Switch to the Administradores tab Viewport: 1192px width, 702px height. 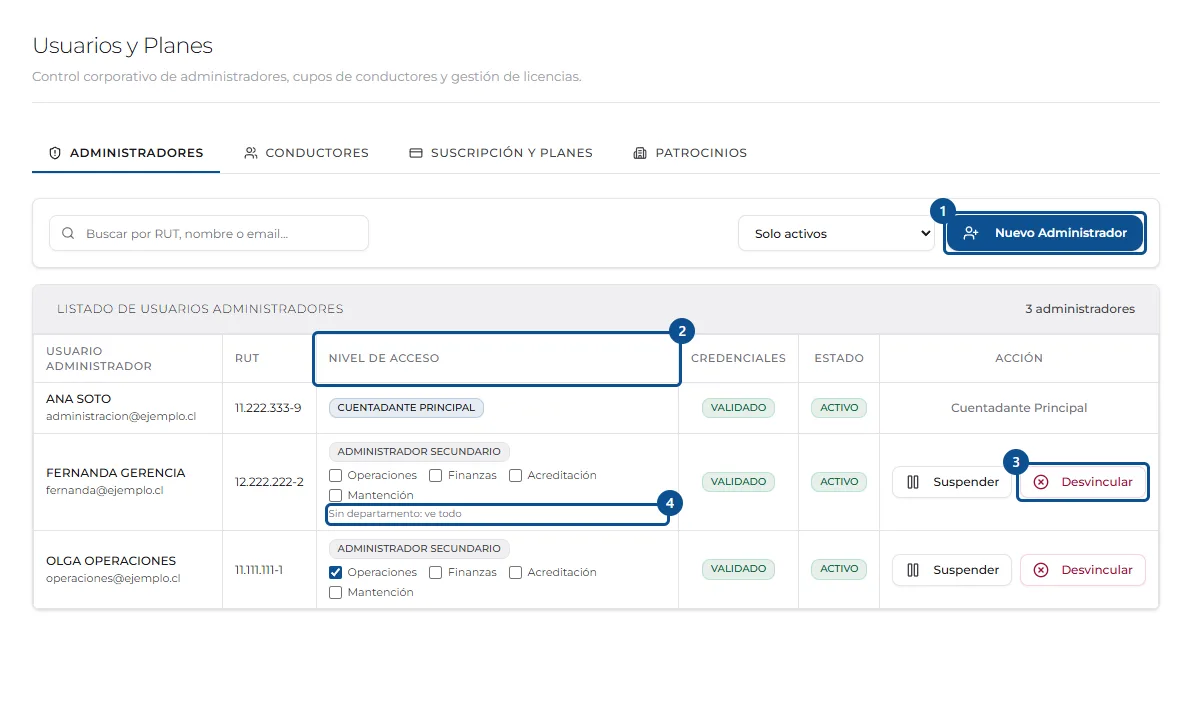tap(126, 153)
